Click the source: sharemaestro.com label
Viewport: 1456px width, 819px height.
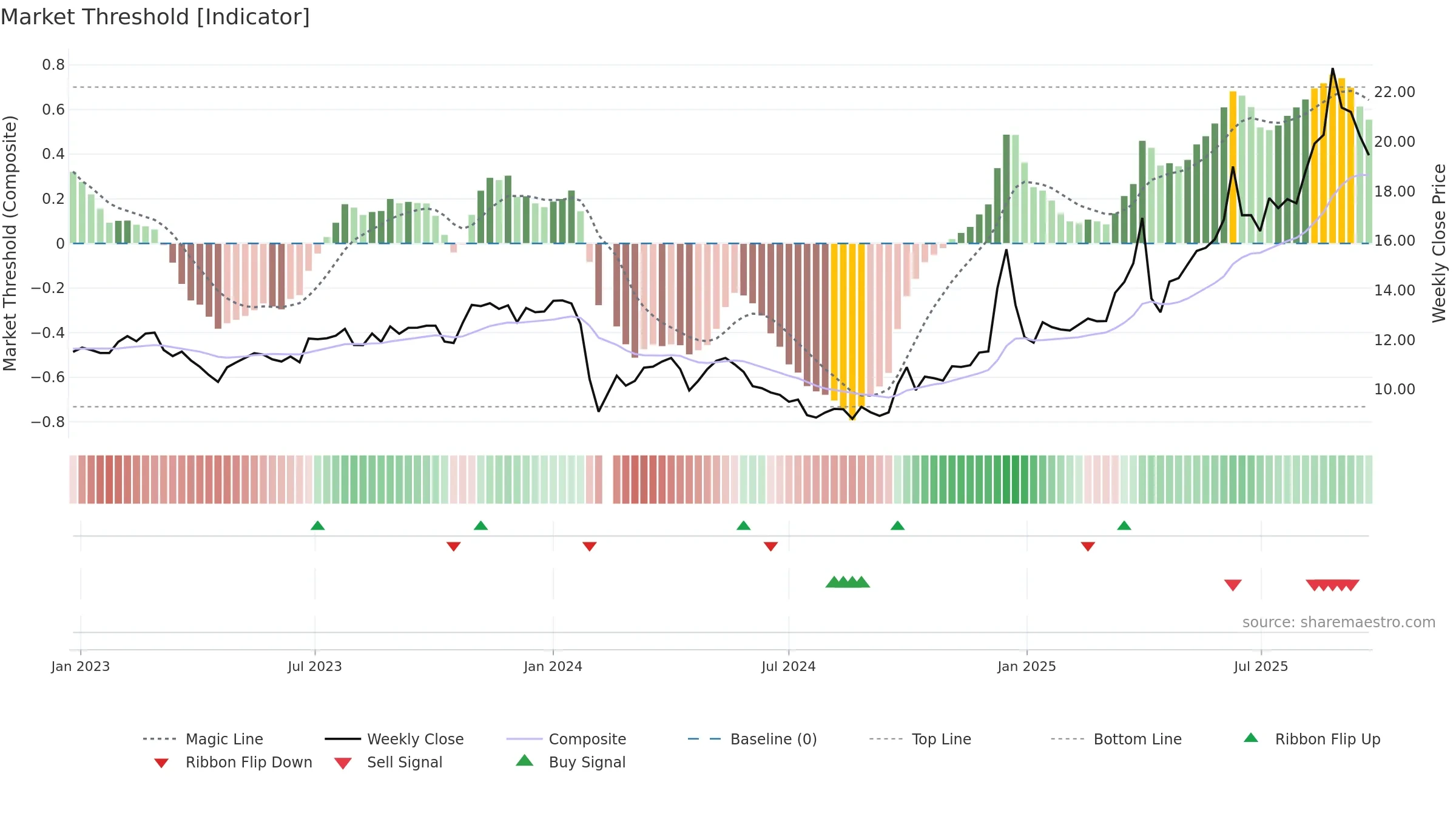[1339, 622]
